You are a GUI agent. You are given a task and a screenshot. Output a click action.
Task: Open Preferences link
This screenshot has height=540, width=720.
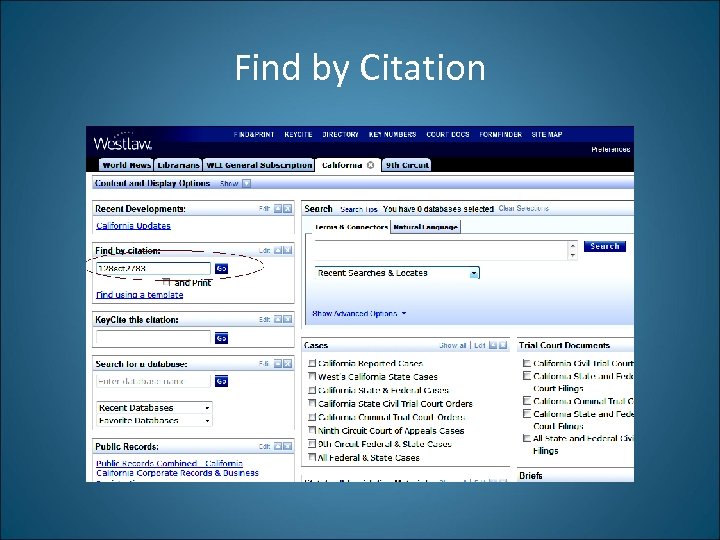(610, 150)
